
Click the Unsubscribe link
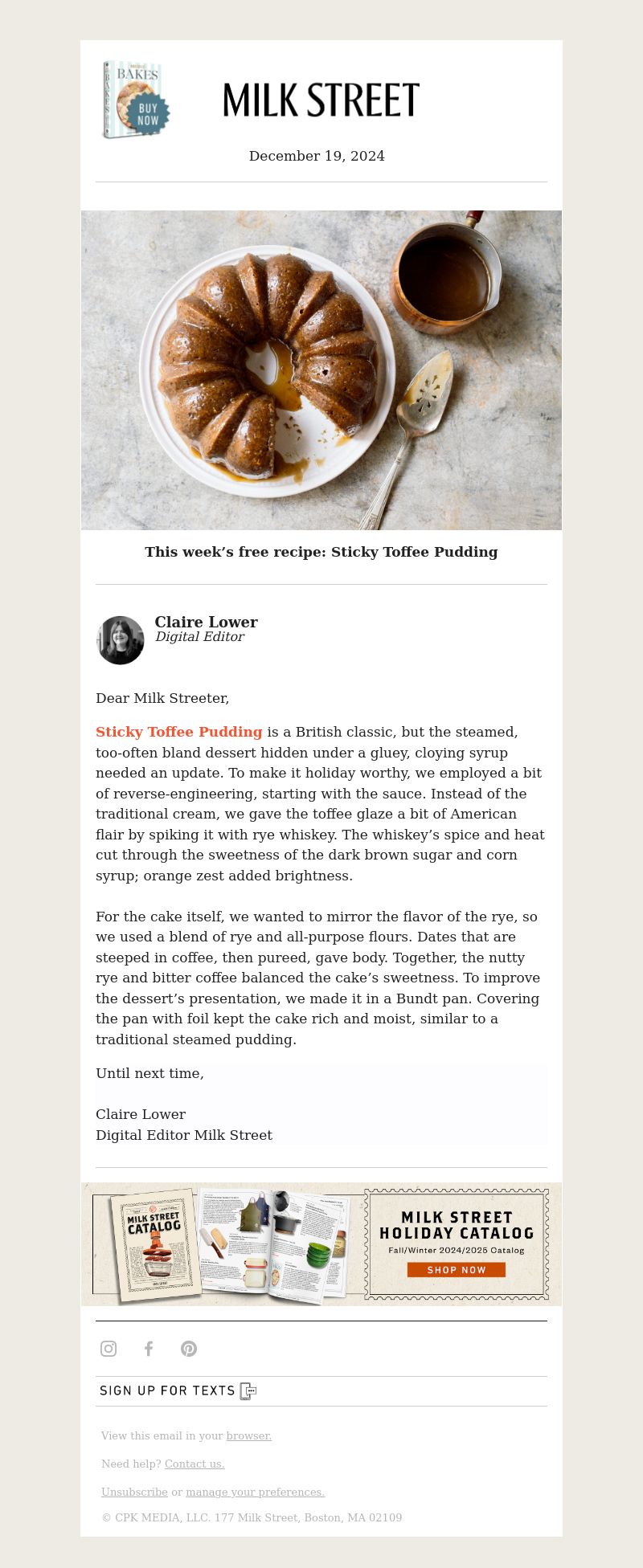tap(134, 1492)
